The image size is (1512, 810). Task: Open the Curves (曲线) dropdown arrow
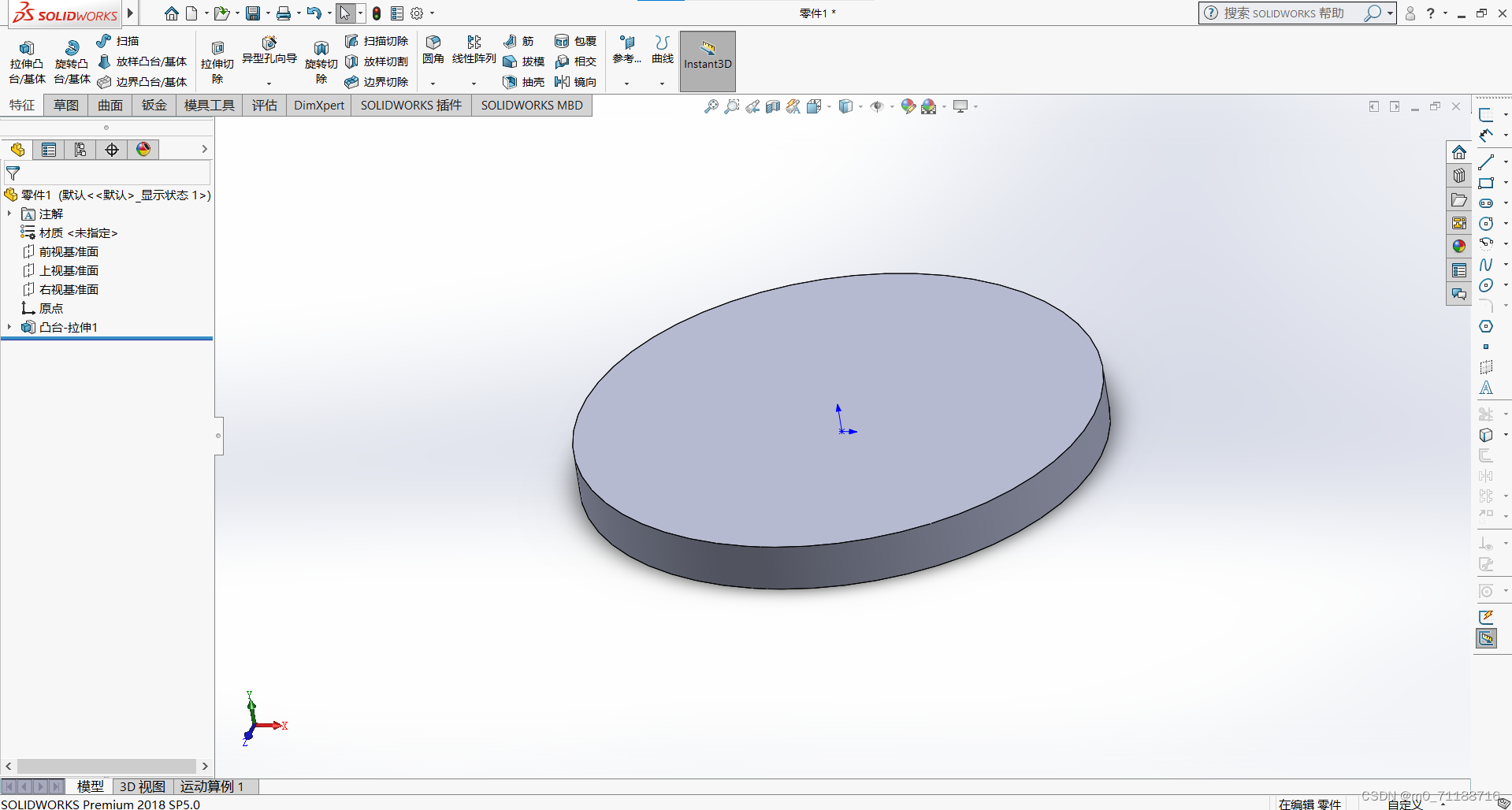point(663,84)
